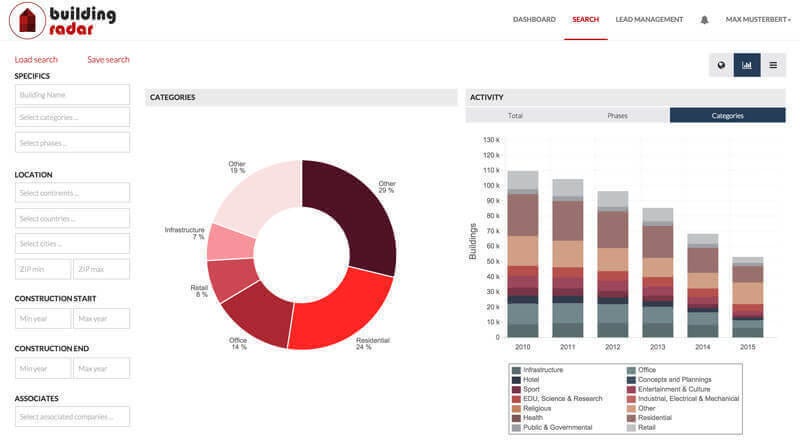Click Construction End Min year field

click(43, 369)
